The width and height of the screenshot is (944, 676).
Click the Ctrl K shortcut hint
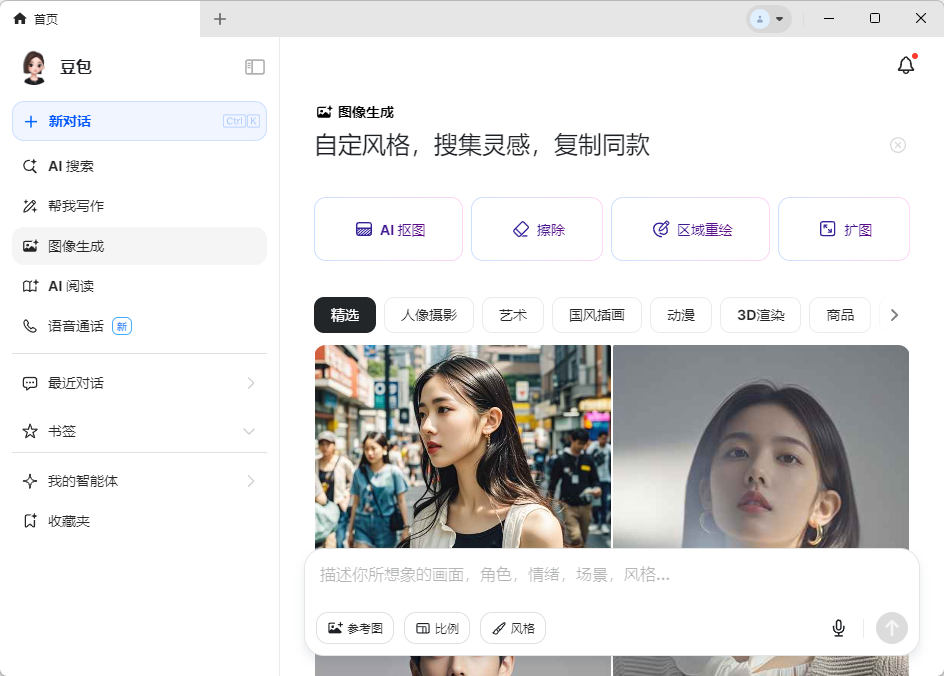241,121
